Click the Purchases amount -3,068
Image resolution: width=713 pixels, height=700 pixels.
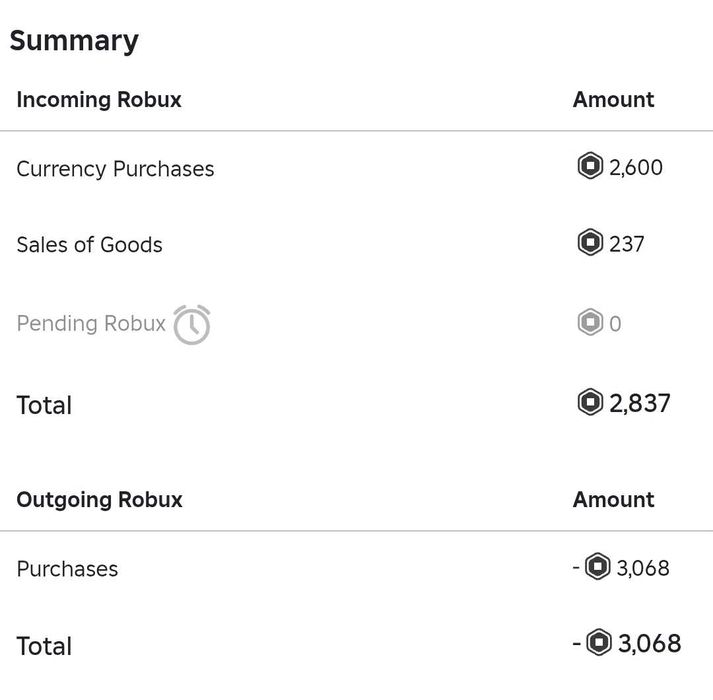coord(642,568)
